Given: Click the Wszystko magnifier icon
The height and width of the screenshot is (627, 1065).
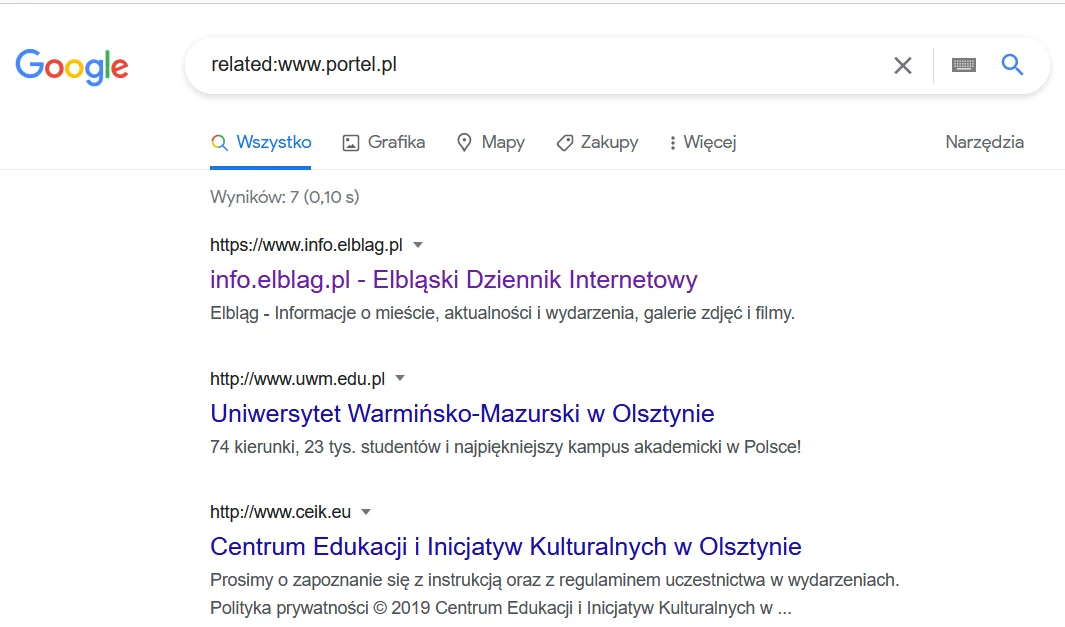Looking at the screenshot, I should click(x=219, y=143).
